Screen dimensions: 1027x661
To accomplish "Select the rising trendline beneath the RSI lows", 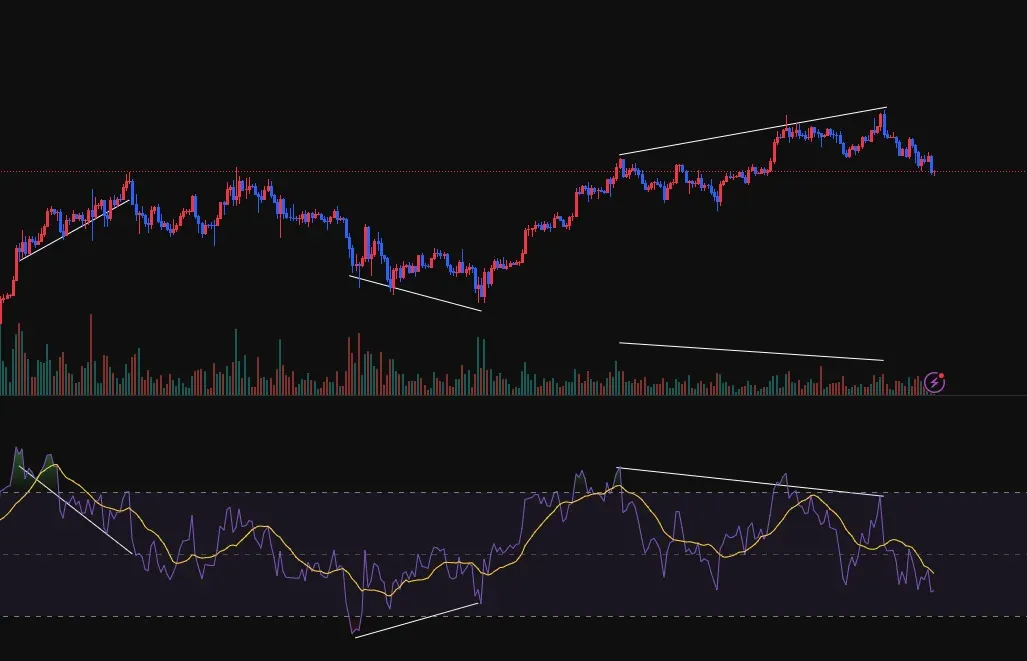I will coord(417,620).
